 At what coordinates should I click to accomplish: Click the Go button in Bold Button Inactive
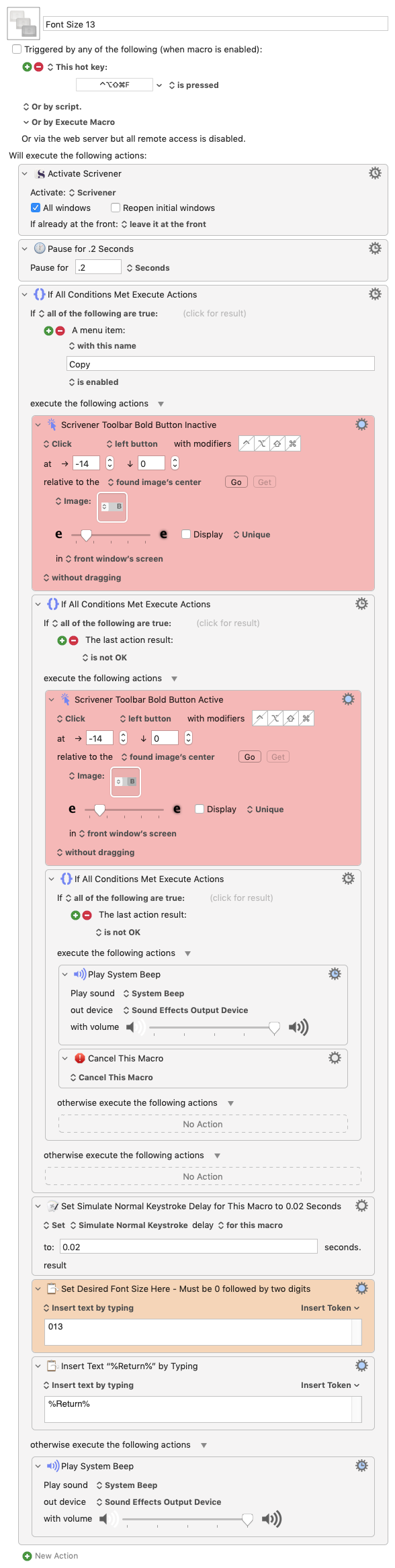pyautogui.click(x=236, y=482)
